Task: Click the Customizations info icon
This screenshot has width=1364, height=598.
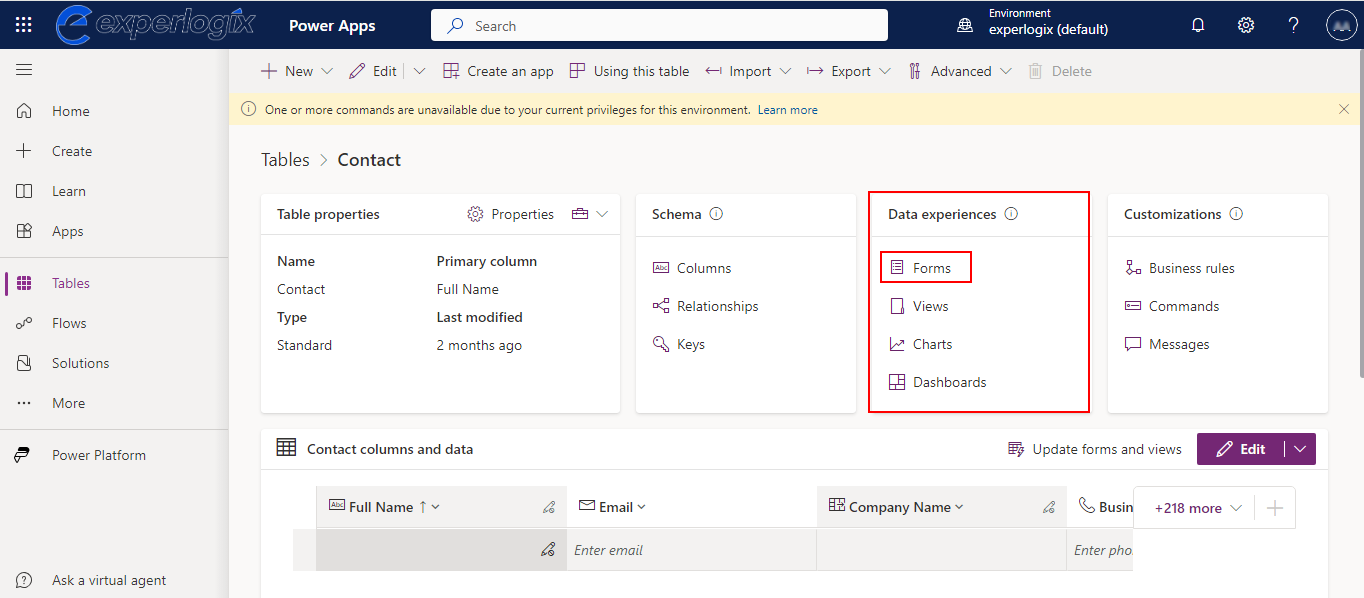Action: point(1236,214)
